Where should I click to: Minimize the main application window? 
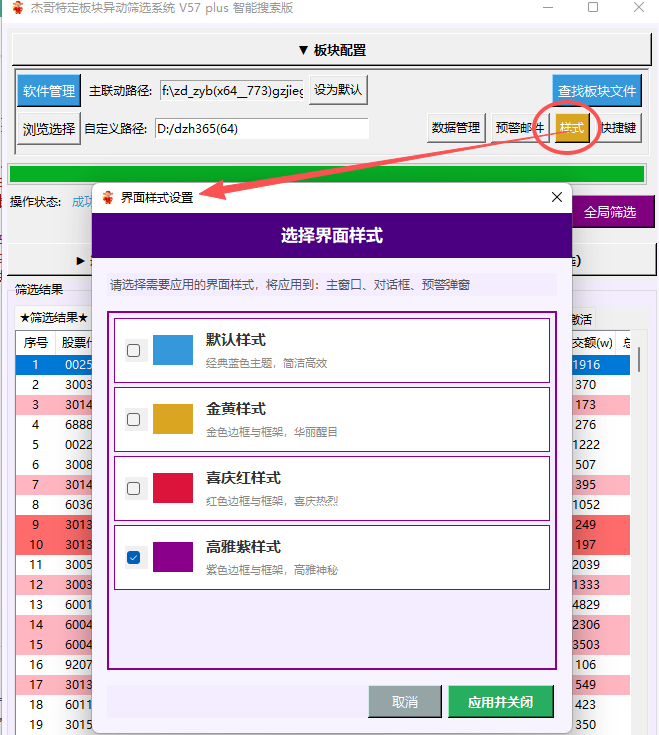(548, 8)
